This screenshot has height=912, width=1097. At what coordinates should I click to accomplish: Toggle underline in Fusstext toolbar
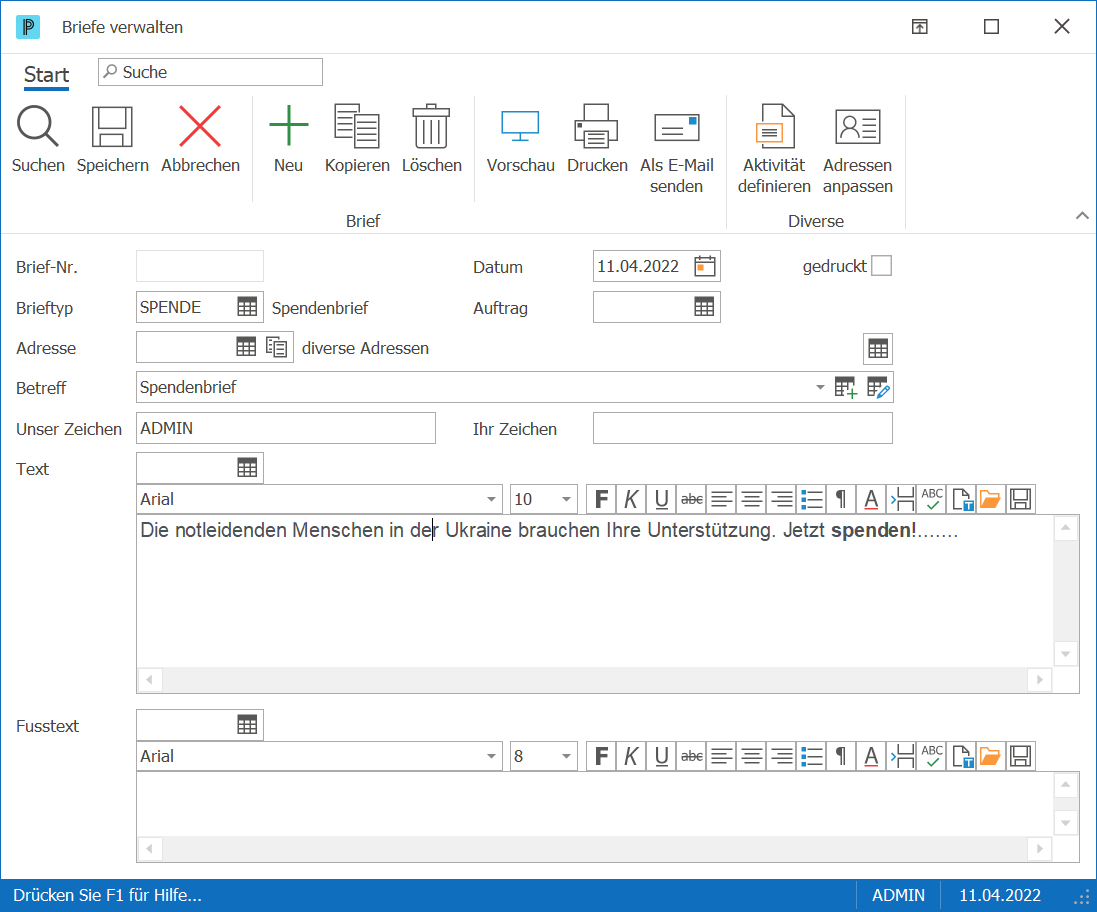click(x=661, y=756)
